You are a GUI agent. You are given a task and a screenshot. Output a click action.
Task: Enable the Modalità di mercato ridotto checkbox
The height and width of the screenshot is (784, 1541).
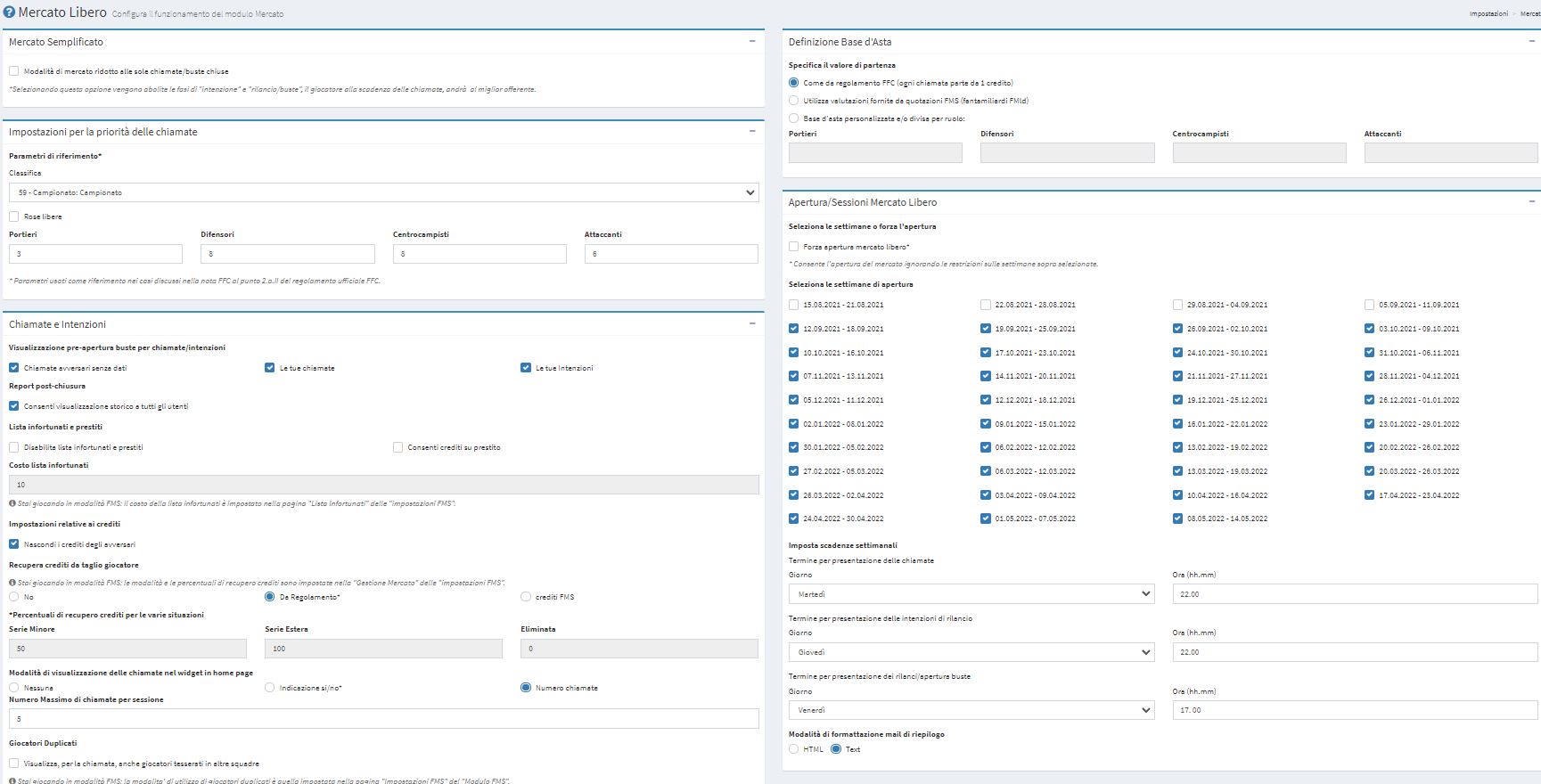click(x=14, y=71)
